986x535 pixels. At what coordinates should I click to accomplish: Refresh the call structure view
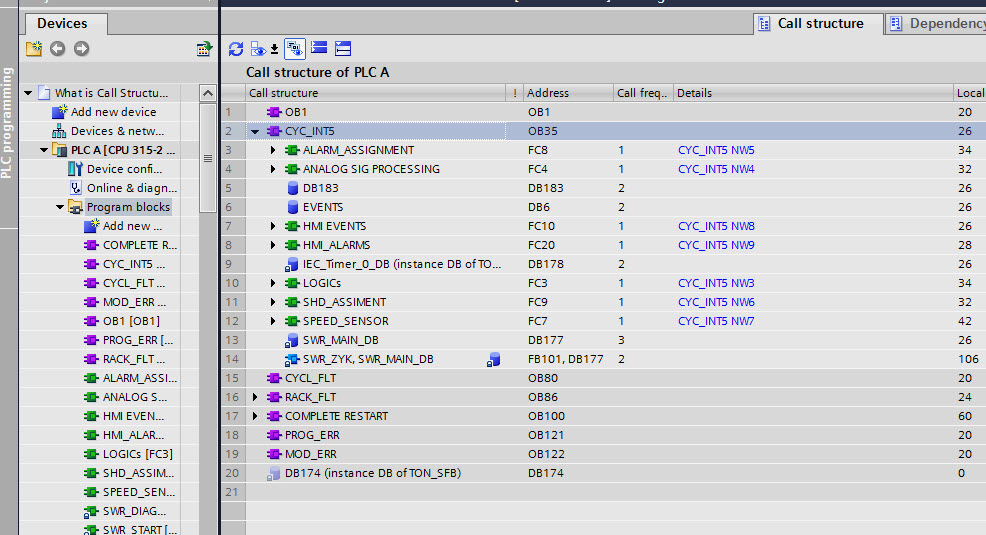point(236,48)
